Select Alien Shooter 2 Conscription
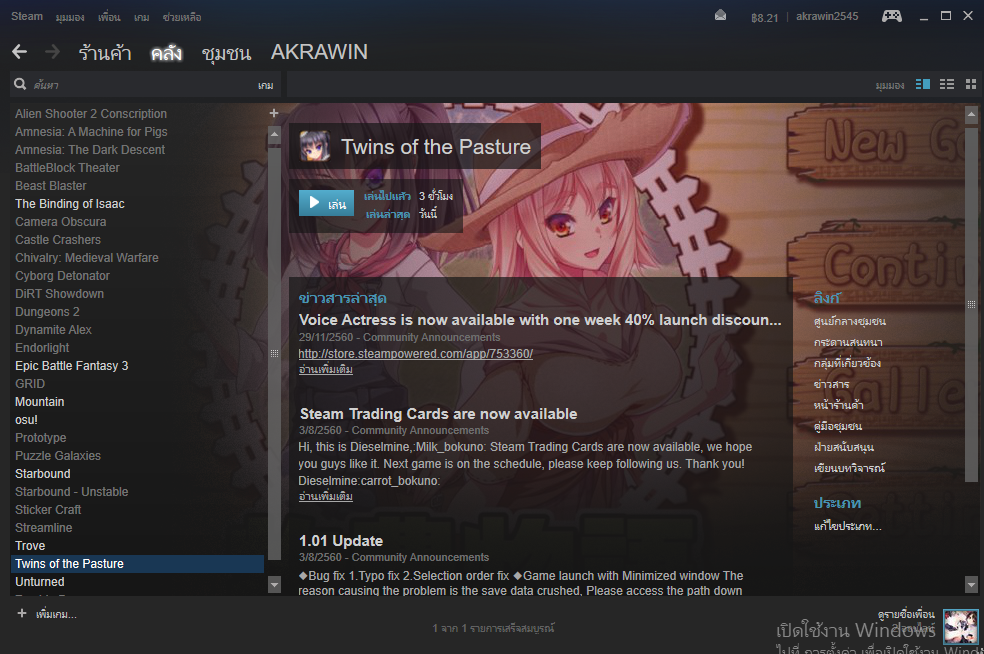The width and height of the screenshot is (984, 654). point(91,114)
